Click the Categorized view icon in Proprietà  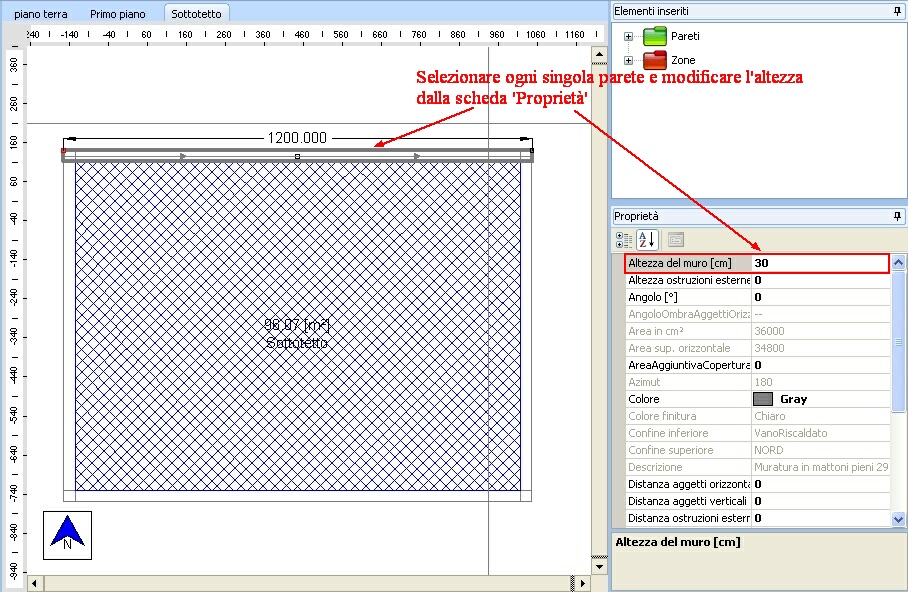pos(624,240)
